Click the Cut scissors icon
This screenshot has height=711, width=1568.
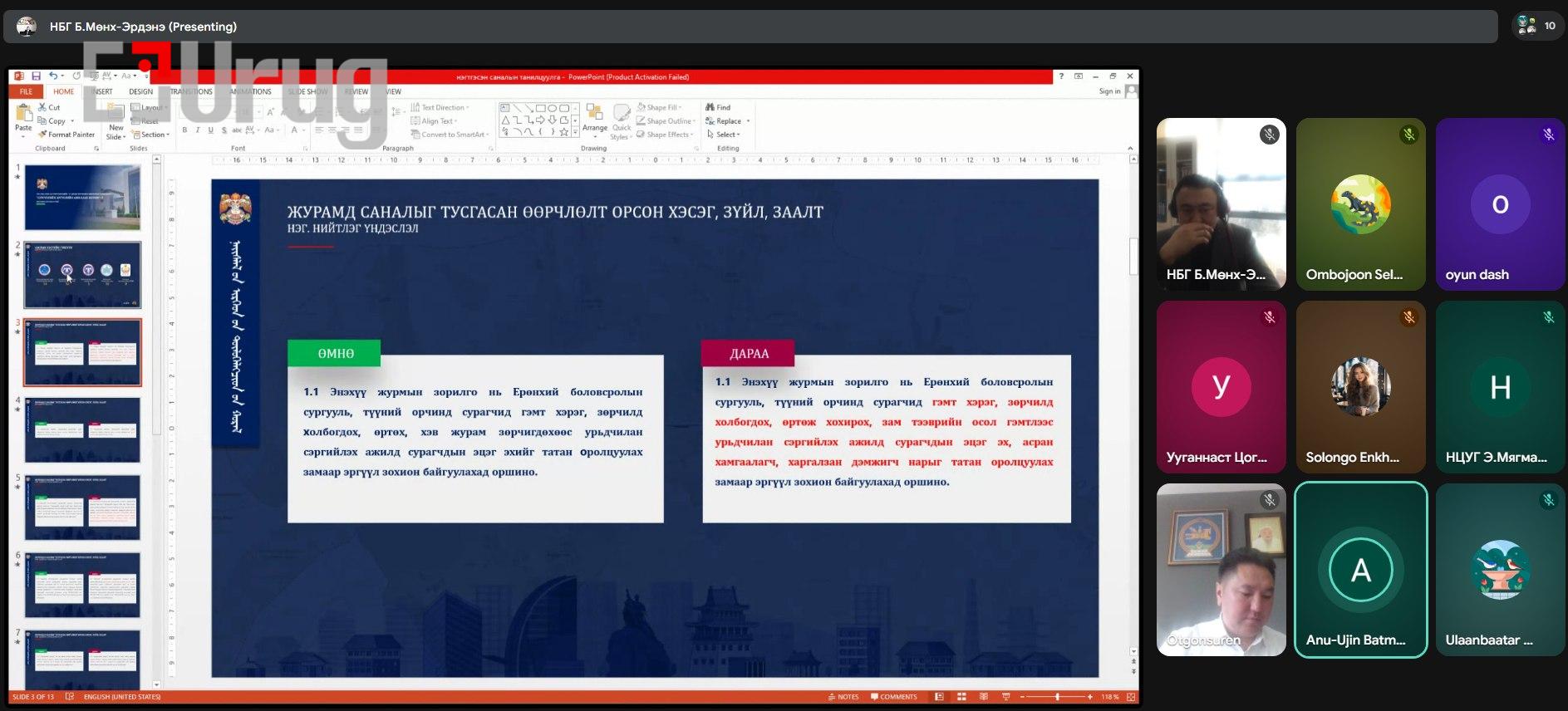[42, 107]
